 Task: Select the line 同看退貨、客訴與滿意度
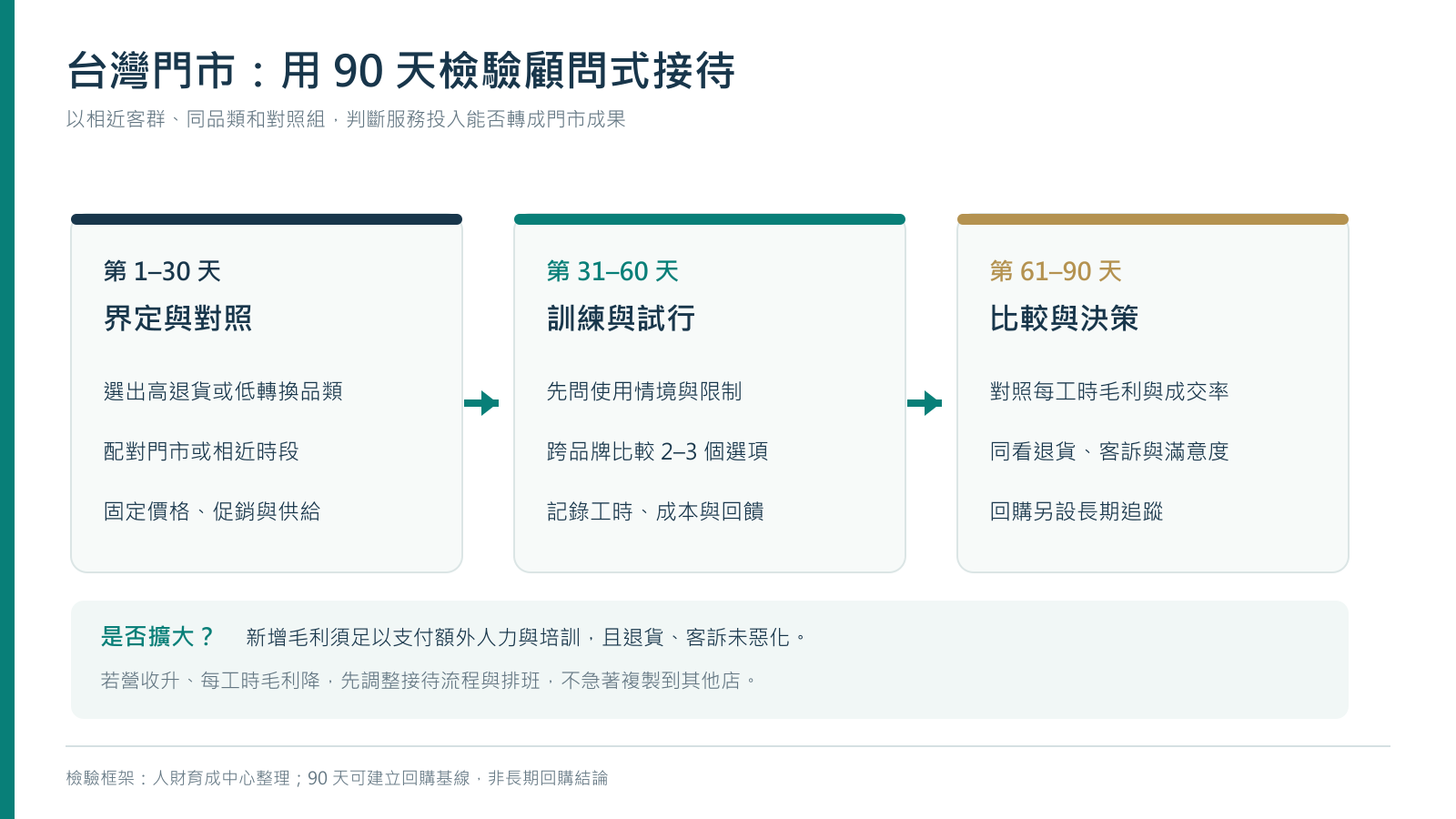[x=1109, y=451]
